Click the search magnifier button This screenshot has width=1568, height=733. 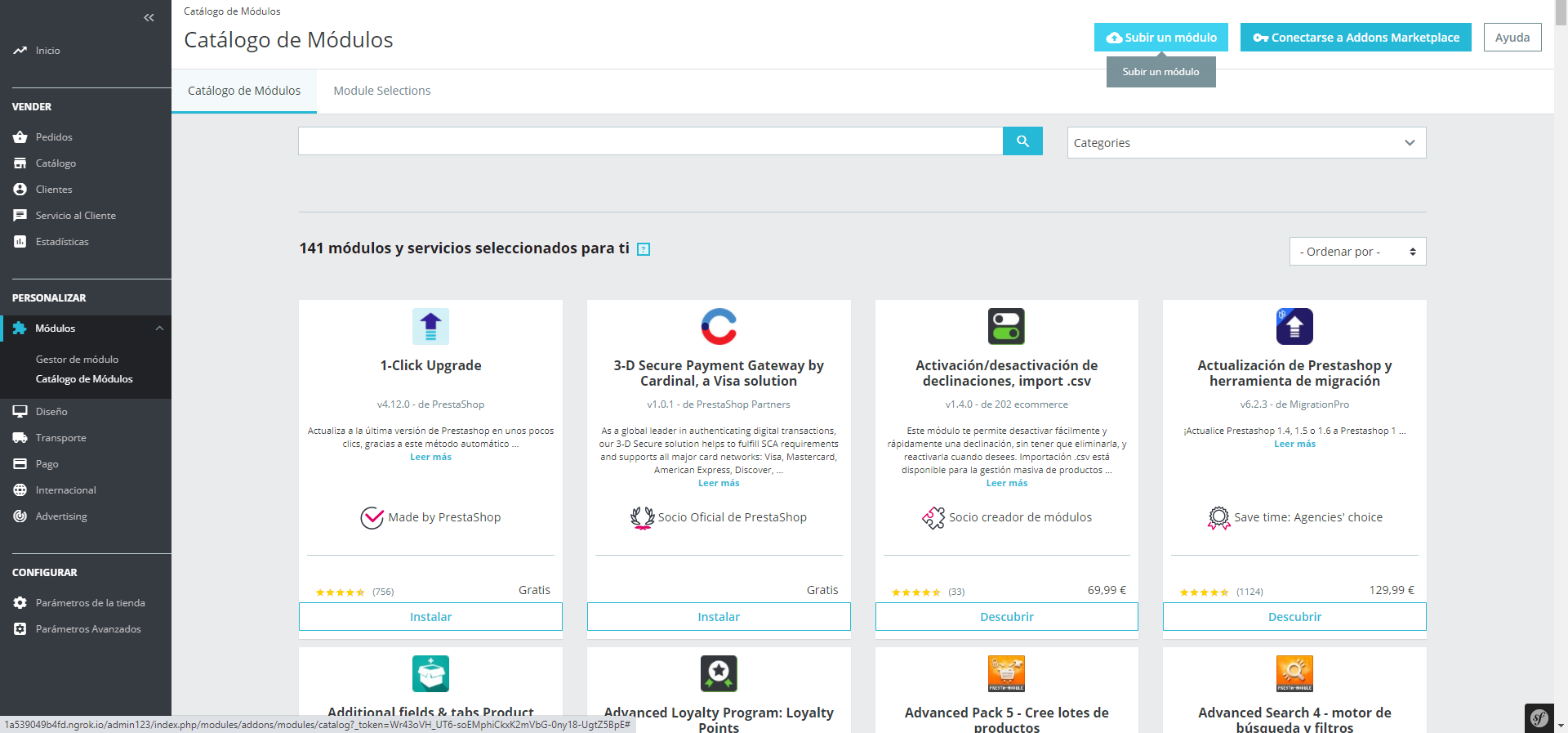pyautogui.click(x=1022, y=141)
